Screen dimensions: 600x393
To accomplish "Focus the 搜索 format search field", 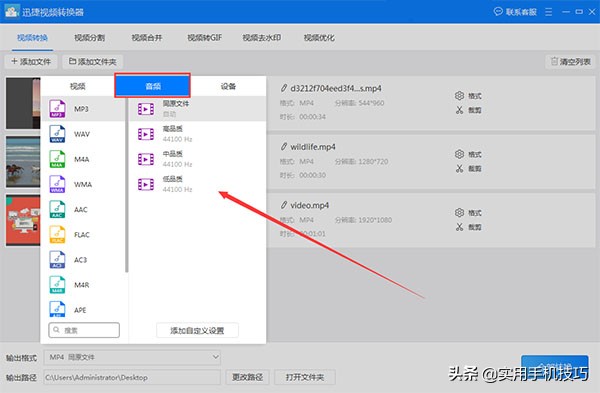I will click(x=84, y=330).
